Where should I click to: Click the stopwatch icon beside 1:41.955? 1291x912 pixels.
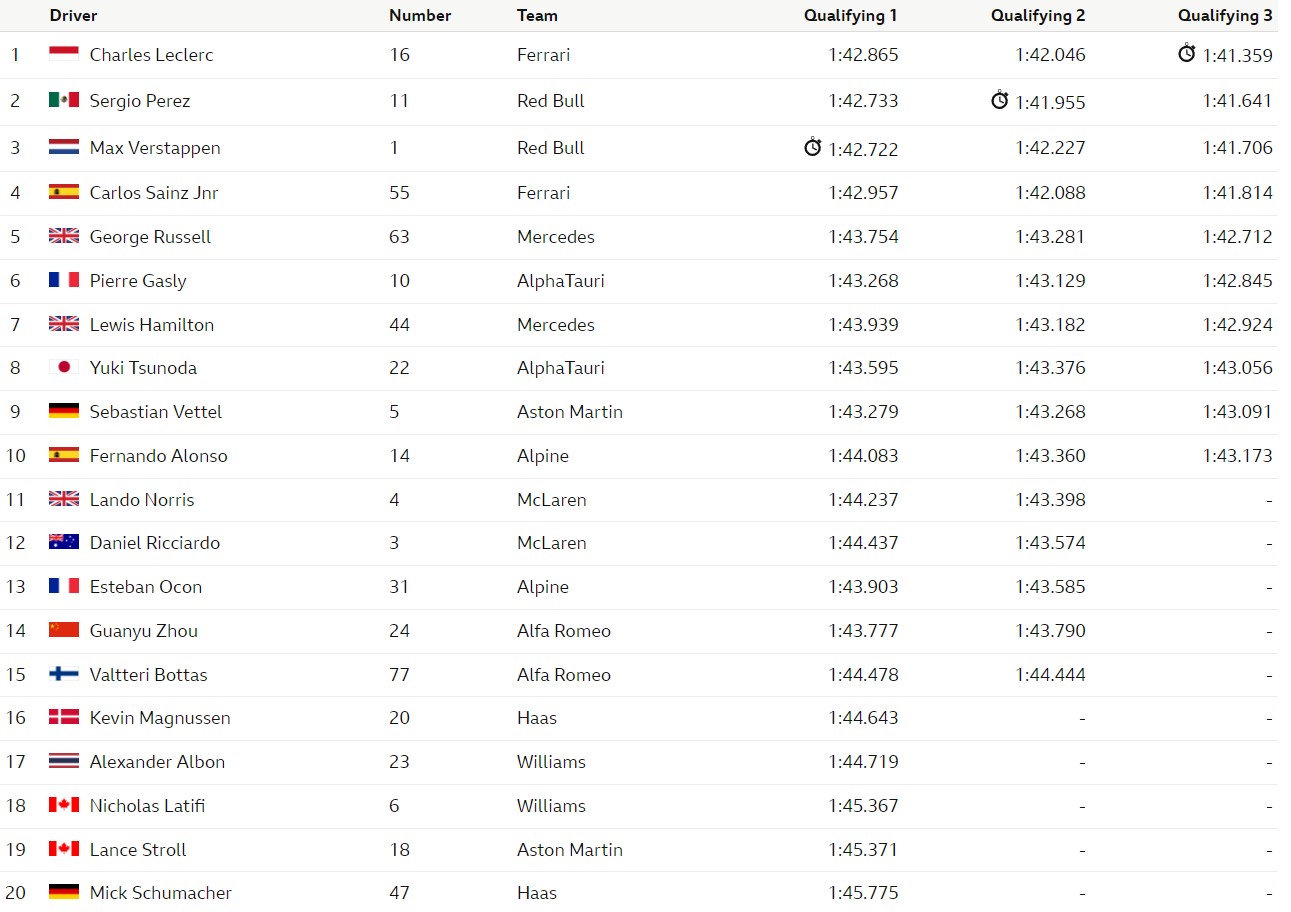pyautogui.click(x=999, y=100)
